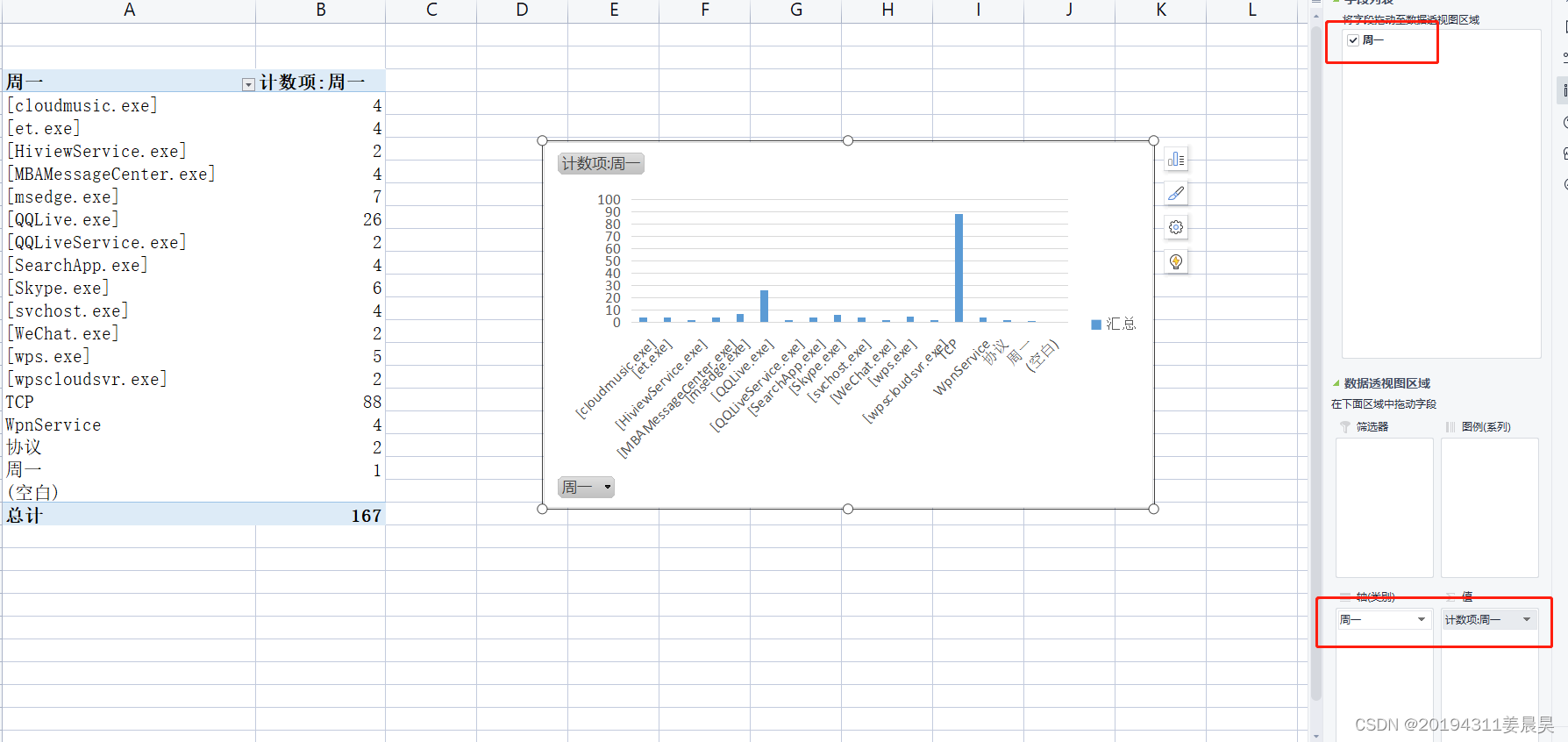Select column E header
The image size is (1568, 742).
click(x=613, y=10)
